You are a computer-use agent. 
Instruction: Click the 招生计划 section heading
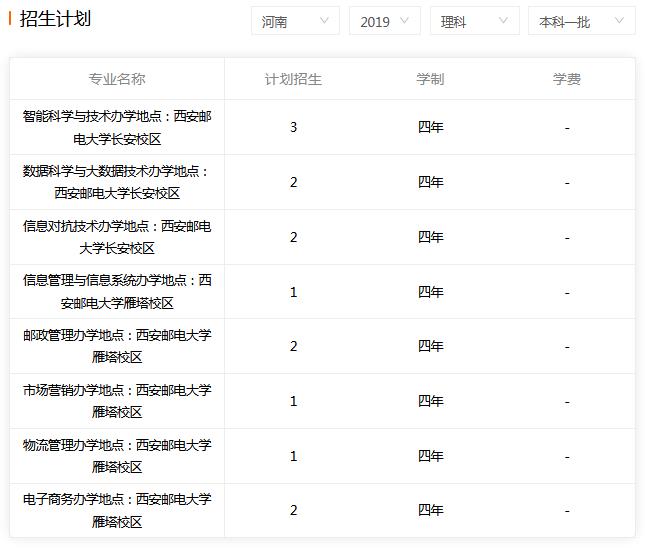click(55, 19)
